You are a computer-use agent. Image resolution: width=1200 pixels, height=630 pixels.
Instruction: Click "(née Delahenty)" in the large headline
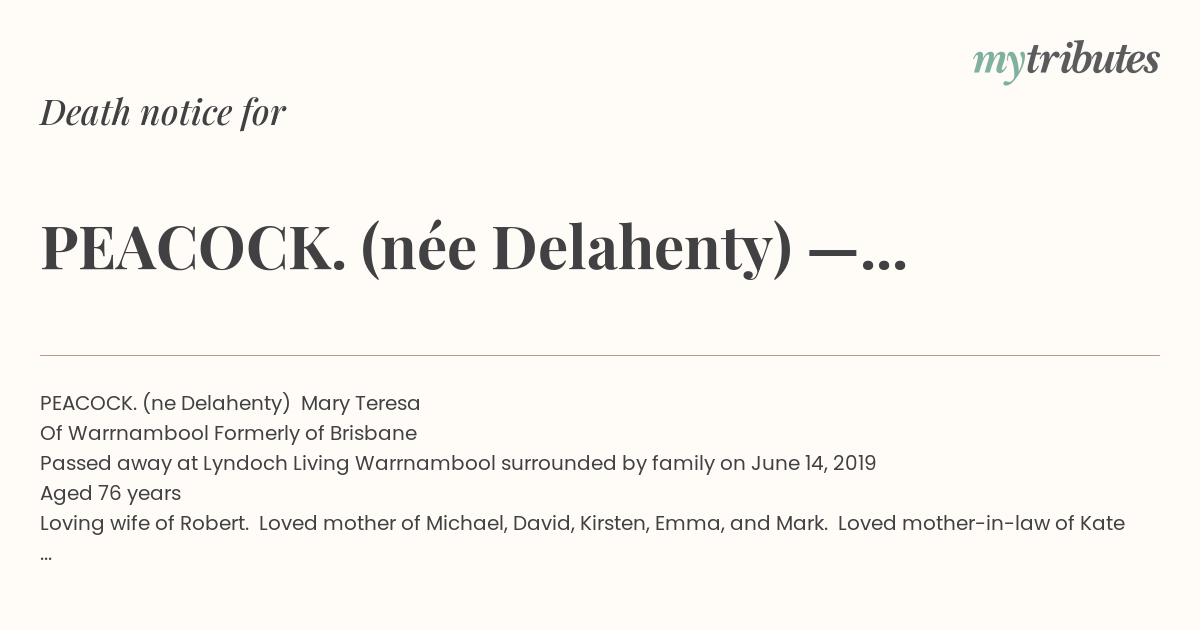click(x=568, y=250)
